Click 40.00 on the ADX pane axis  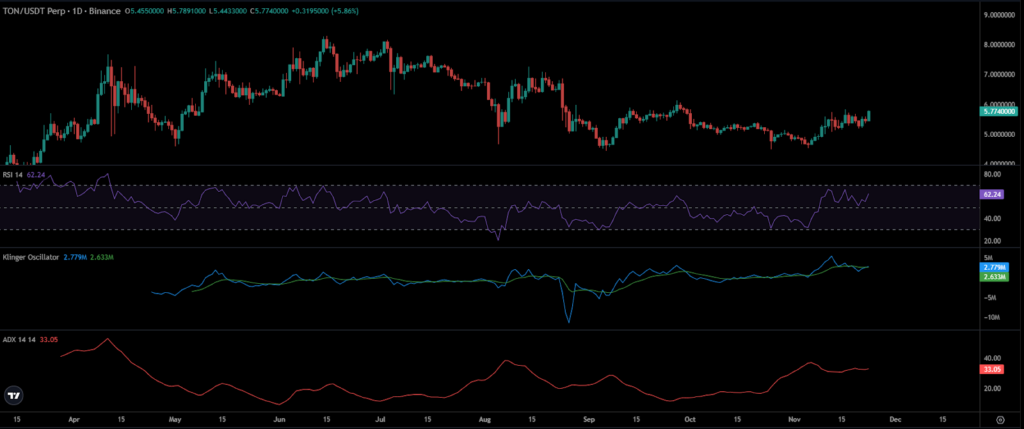992,358
